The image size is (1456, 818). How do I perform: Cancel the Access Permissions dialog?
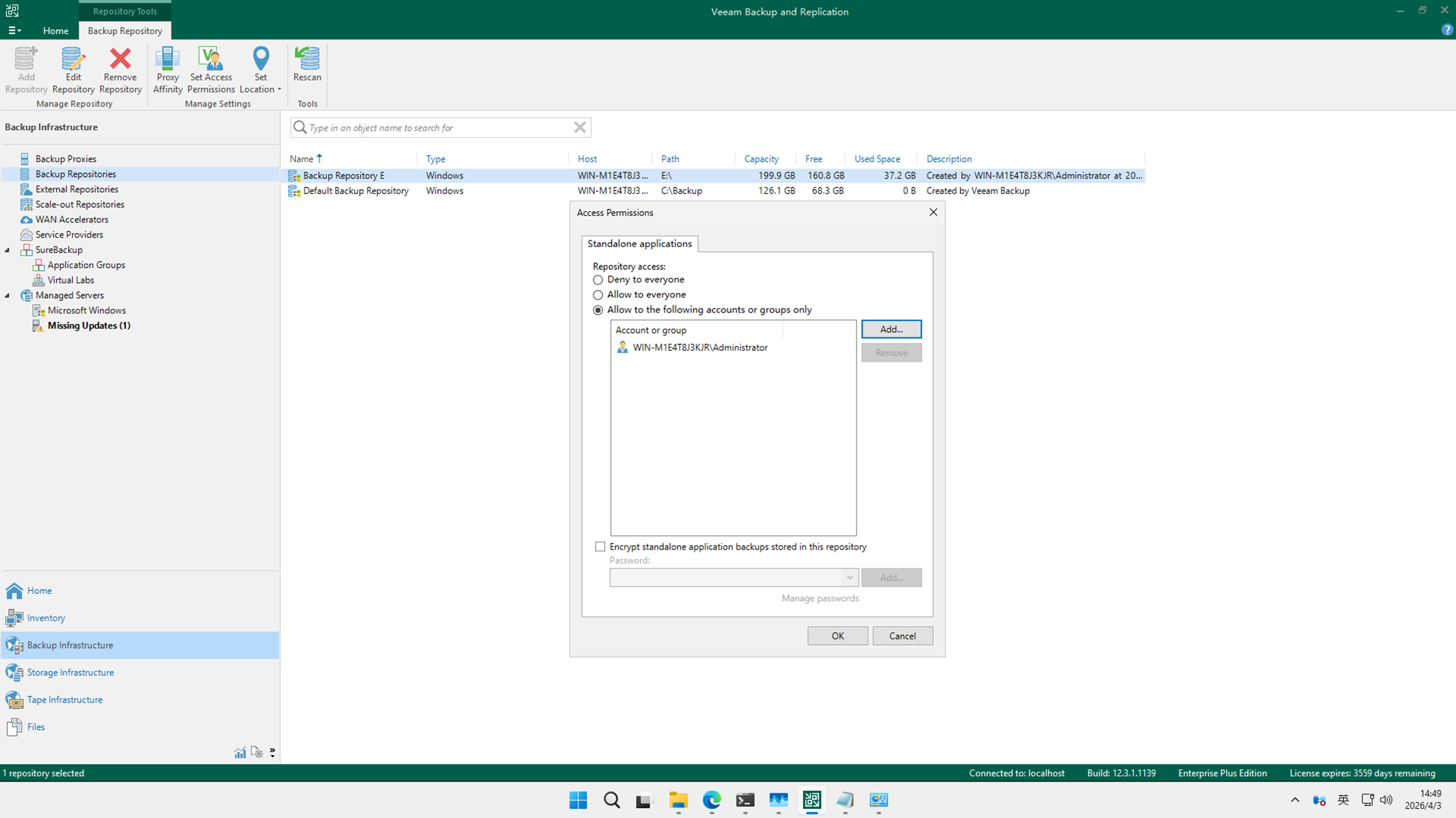pos(902,636)
